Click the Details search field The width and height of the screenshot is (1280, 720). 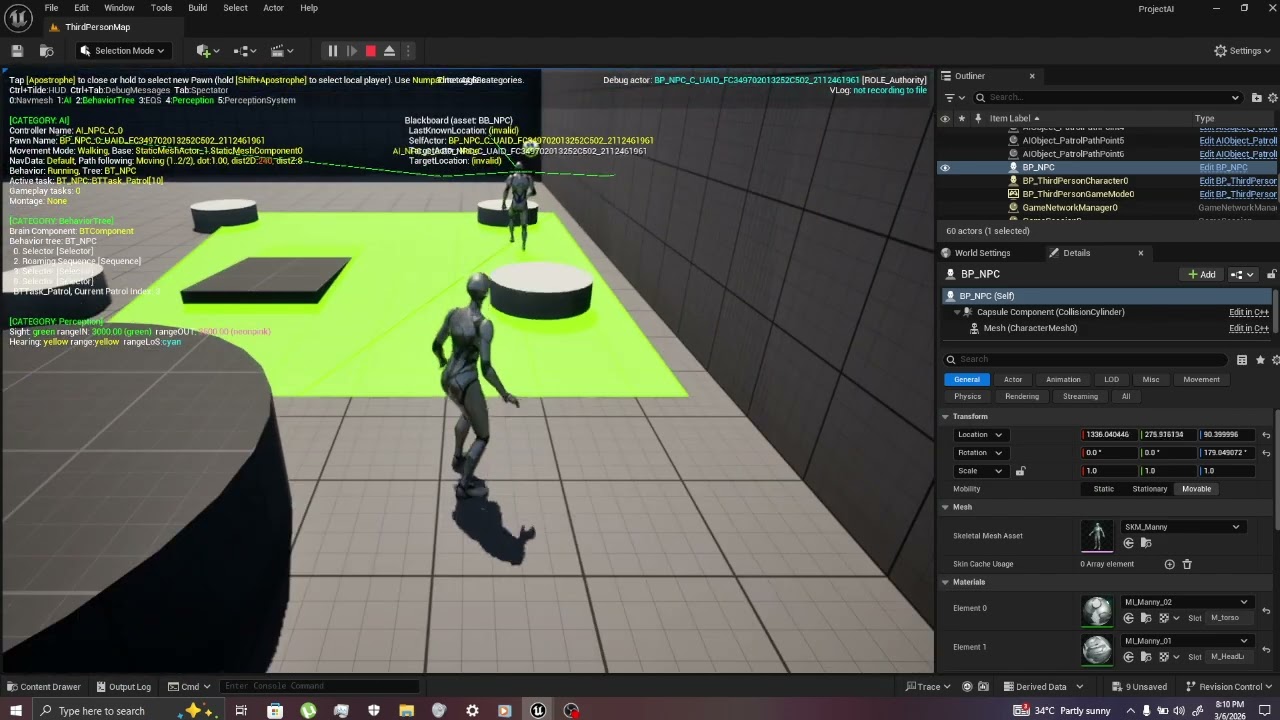point(1087,360)
